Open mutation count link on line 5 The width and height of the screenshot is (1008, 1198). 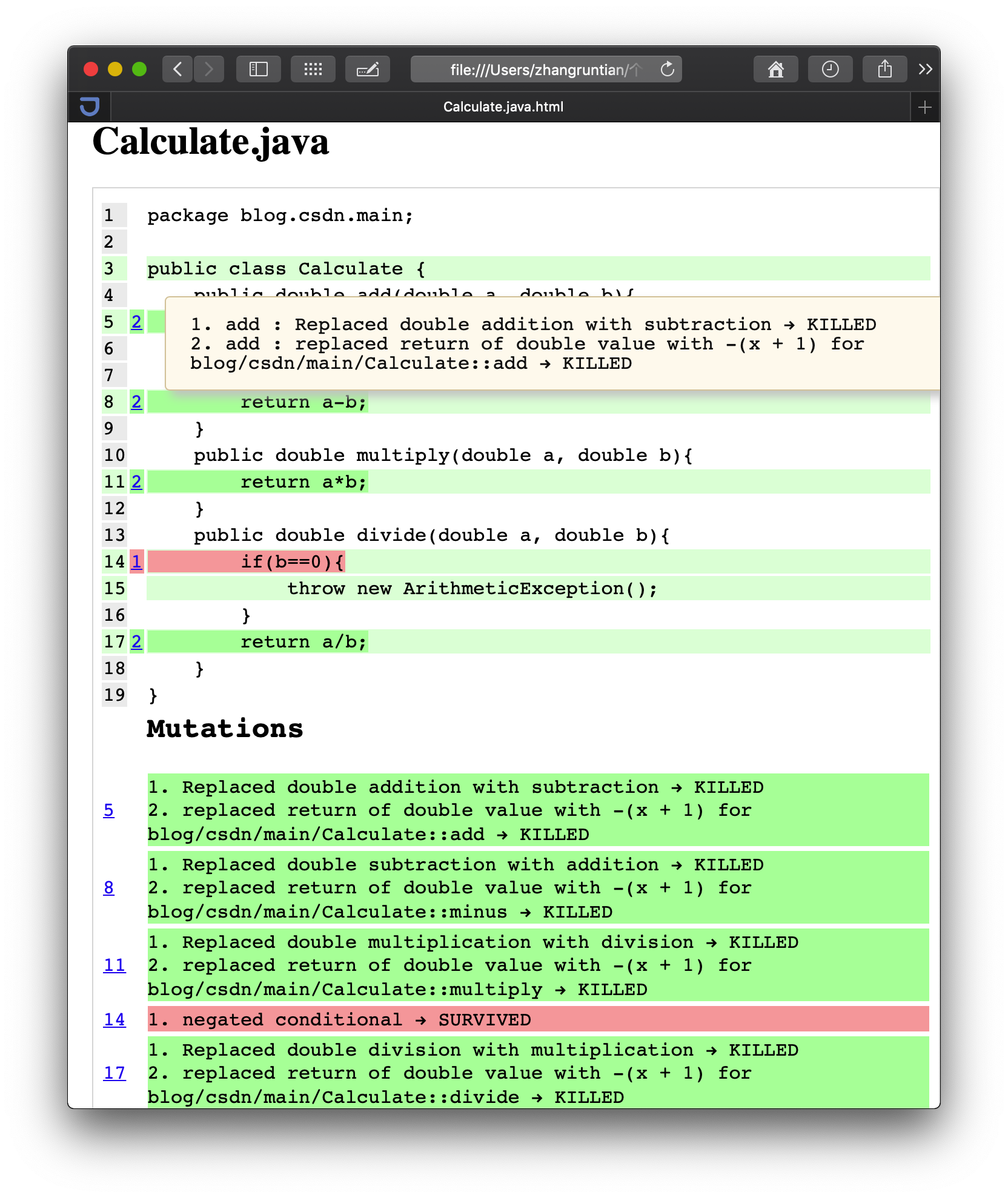pyautogui.click(x=136, y=322)
